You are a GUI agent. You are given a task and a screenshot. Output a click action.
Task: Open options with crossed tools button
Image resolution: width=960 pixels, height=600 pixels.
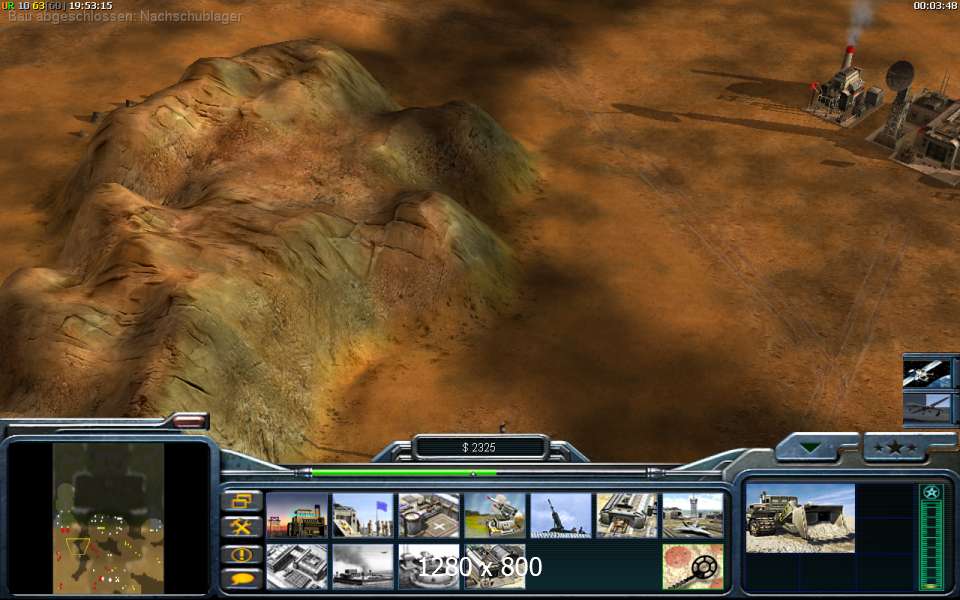pyautogui.click(x=242, y=527)
